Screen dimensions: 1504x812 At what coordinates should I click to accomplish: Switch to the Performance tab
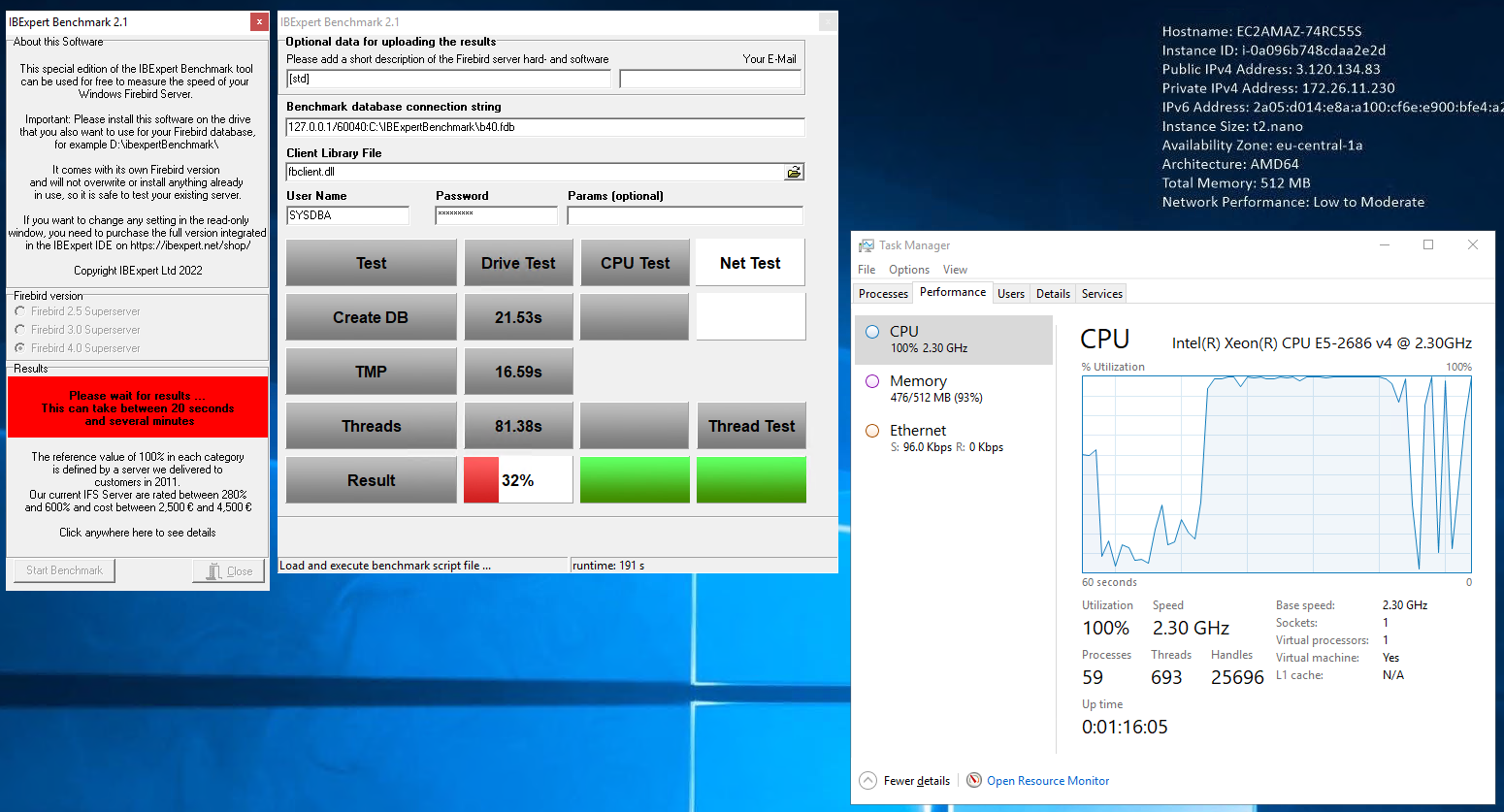pyautogui.click(x=953, y=292)
